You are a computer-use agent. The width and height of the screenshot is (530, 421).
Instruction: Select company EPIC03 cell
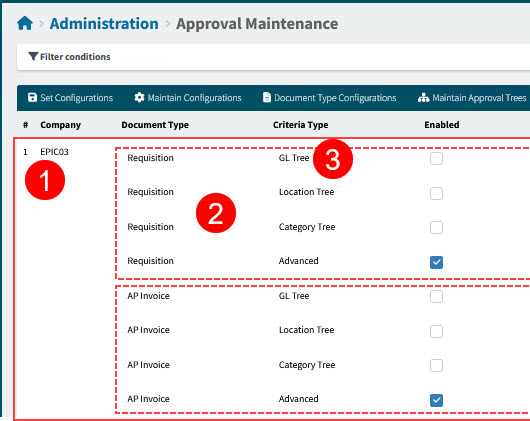(x=54, y=152)
